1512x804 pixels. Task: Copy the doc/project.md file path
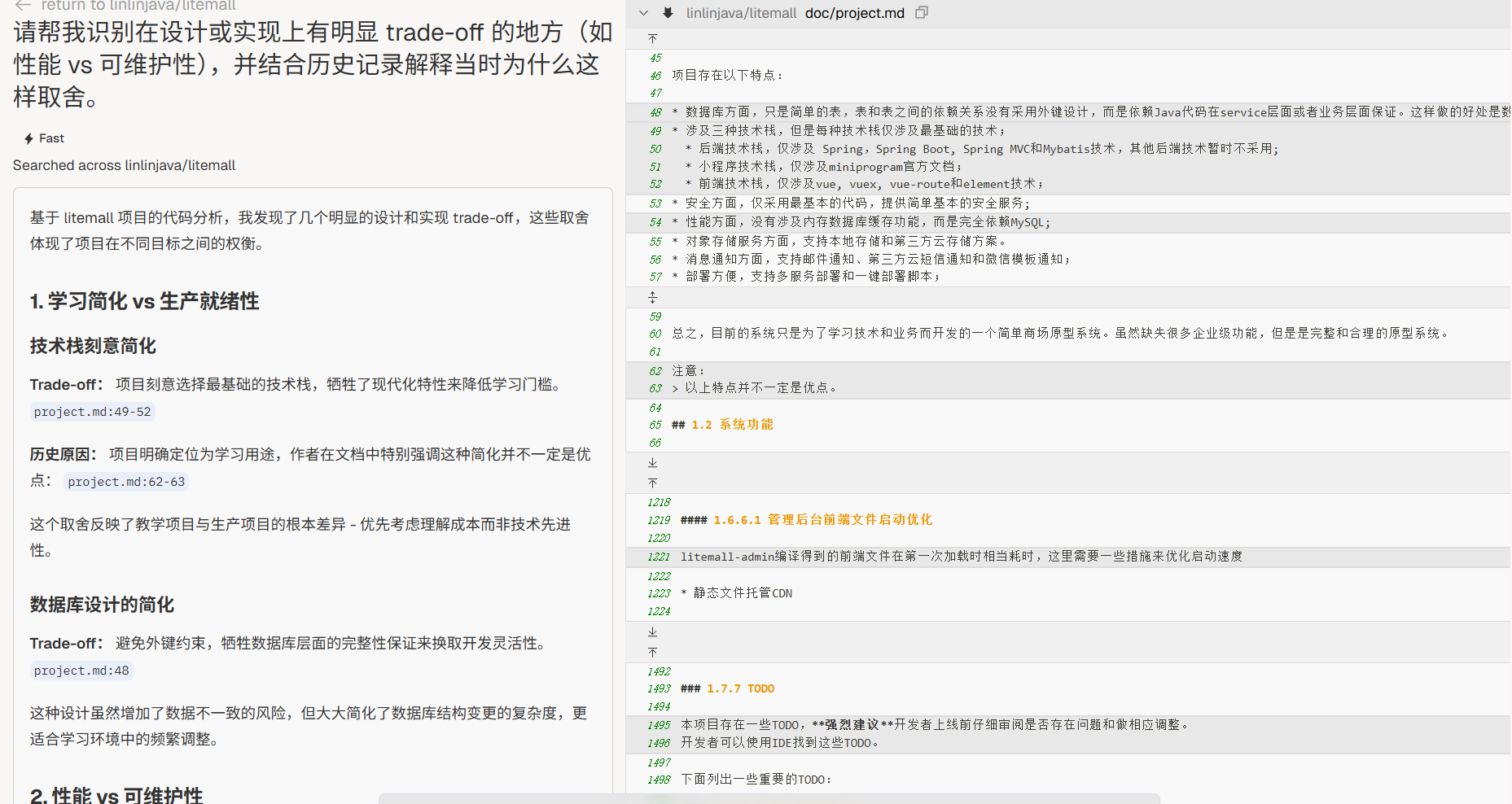[922, 13]
